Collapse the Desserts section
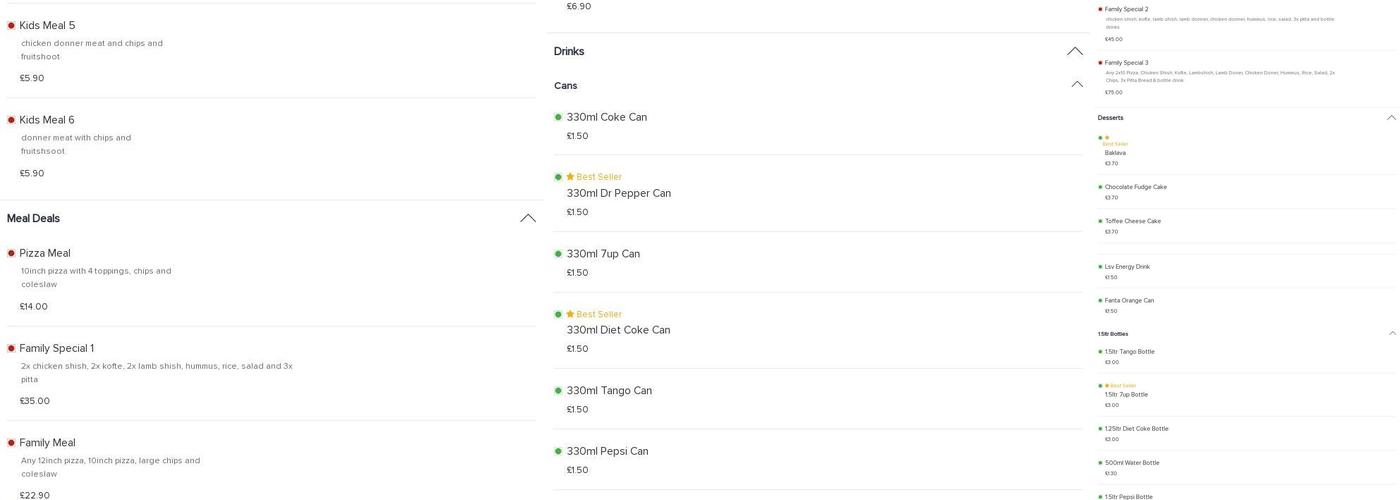The height and width of the screenshot is (500, 1400). pyautogui.click(x=1391, y=118)
